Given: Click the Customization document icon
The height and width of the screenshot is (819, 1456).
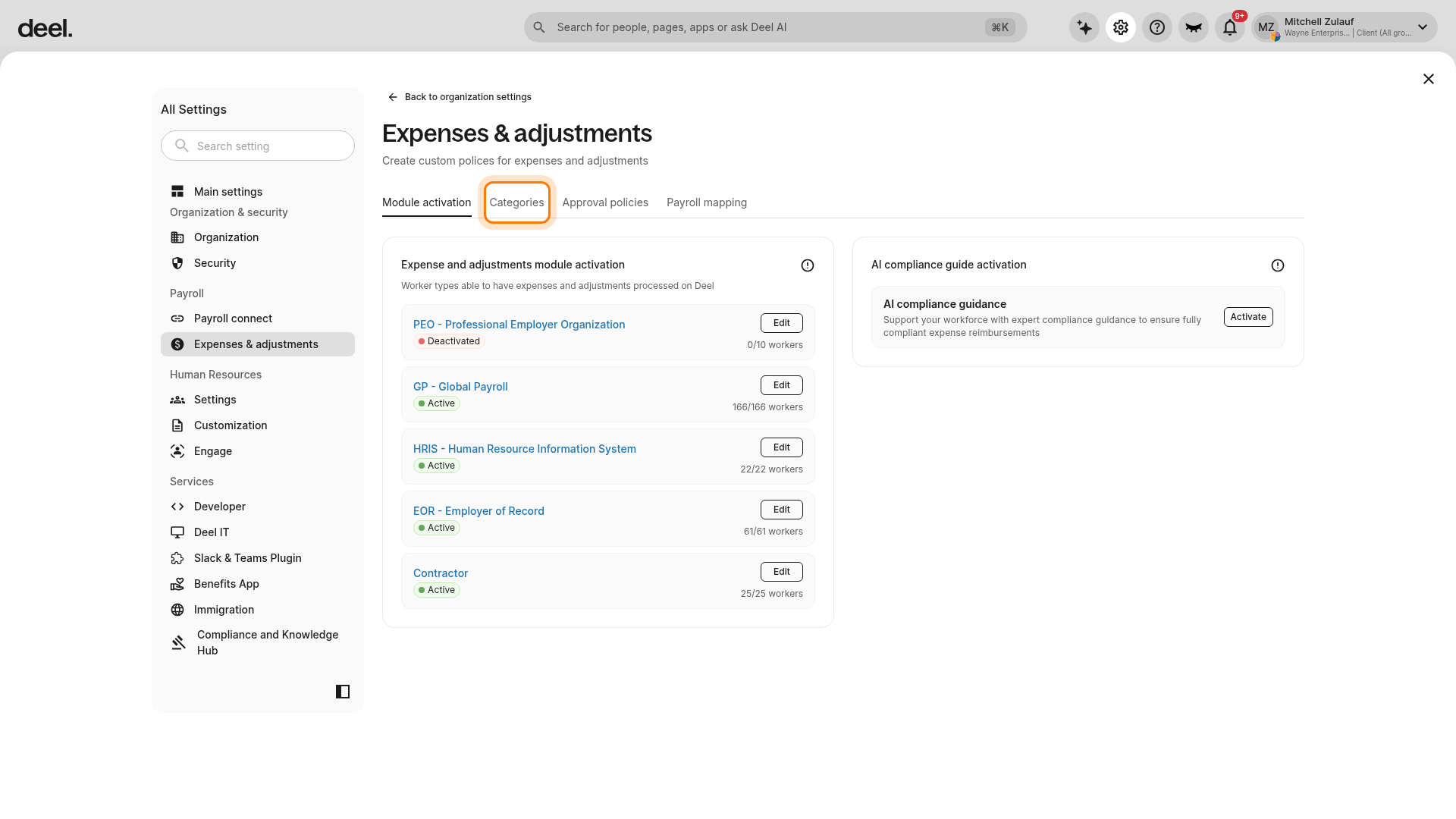Looking at the screenshot, I should [177, 425].
